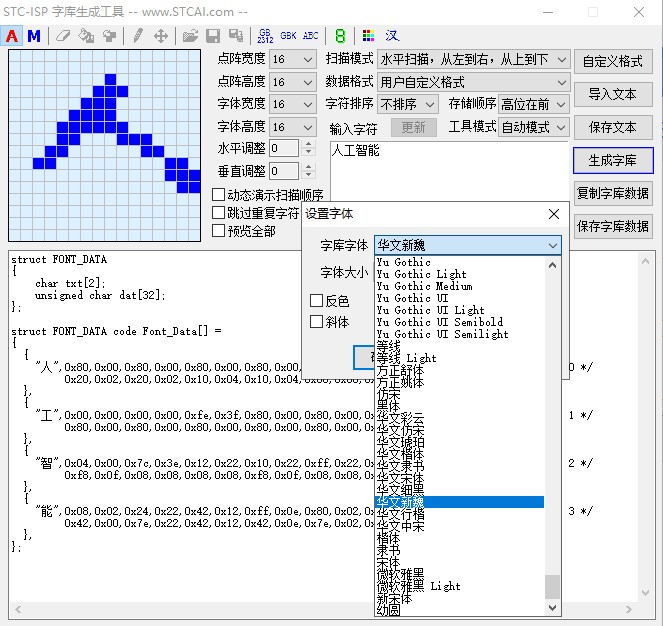Image resolution: width=663 pixels, height=626 pixels.
Task: Choose Yu Gothic Light from font list
Action: pyautogui.click(x=459, y=274)
